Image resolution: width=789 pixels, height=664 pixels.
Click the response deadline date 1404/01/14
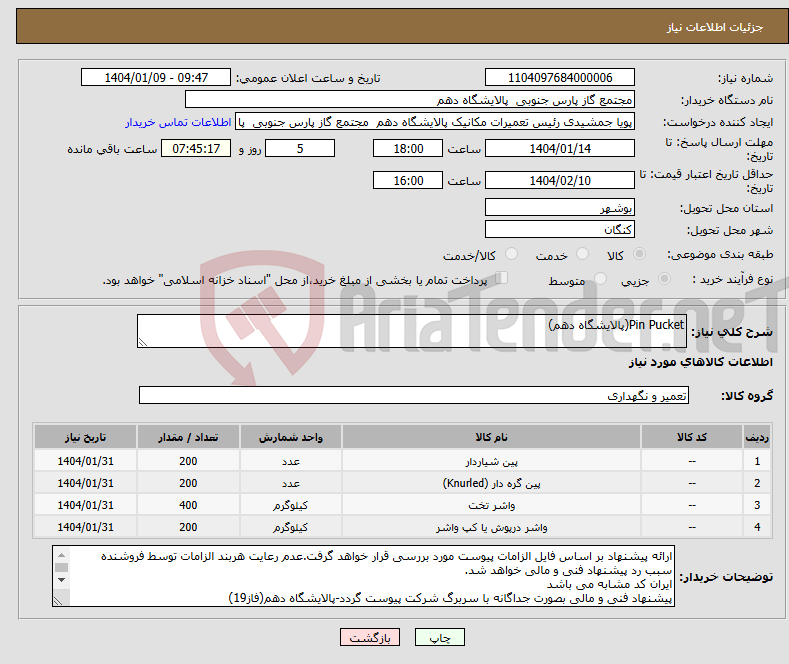coord(560,148)
